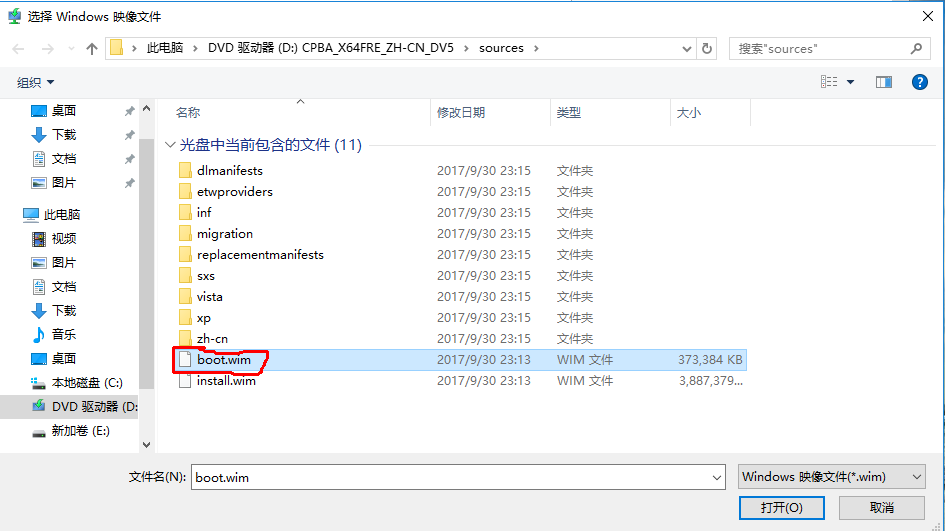This screenshot has height=531, width=945.
Task: Click DVD 驱动器 breadcrumb segment
Action: click(x=331, y=48)
